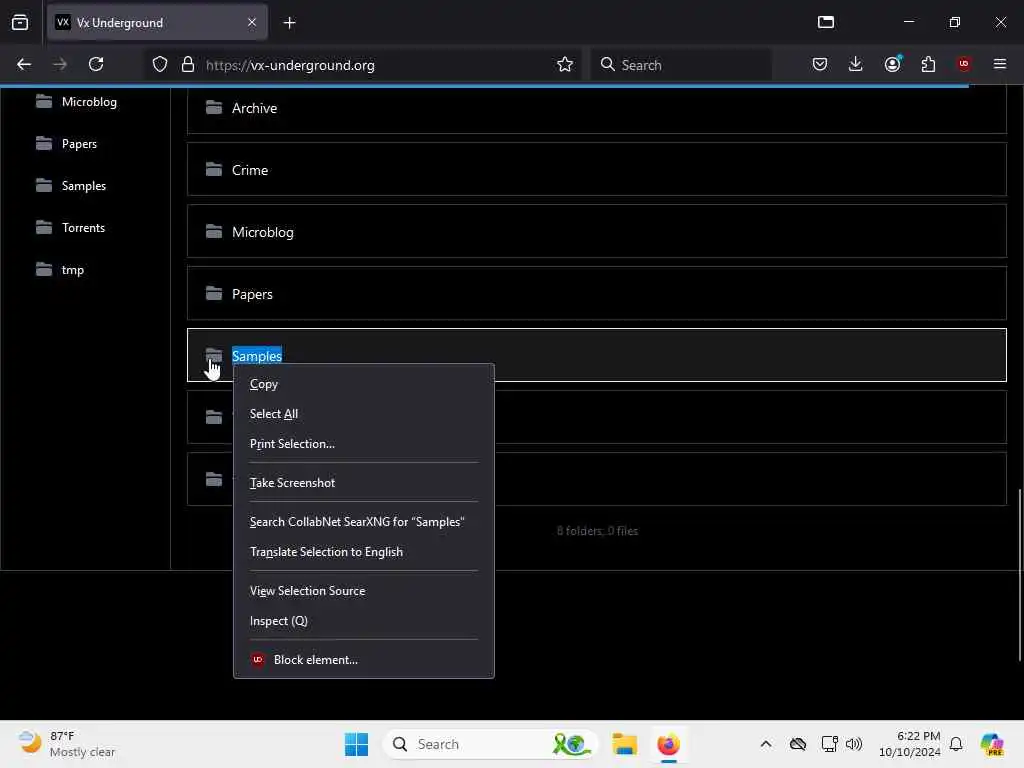Open the Archive folder link
Screen dimensions: 1024x768
pos(255,108)
